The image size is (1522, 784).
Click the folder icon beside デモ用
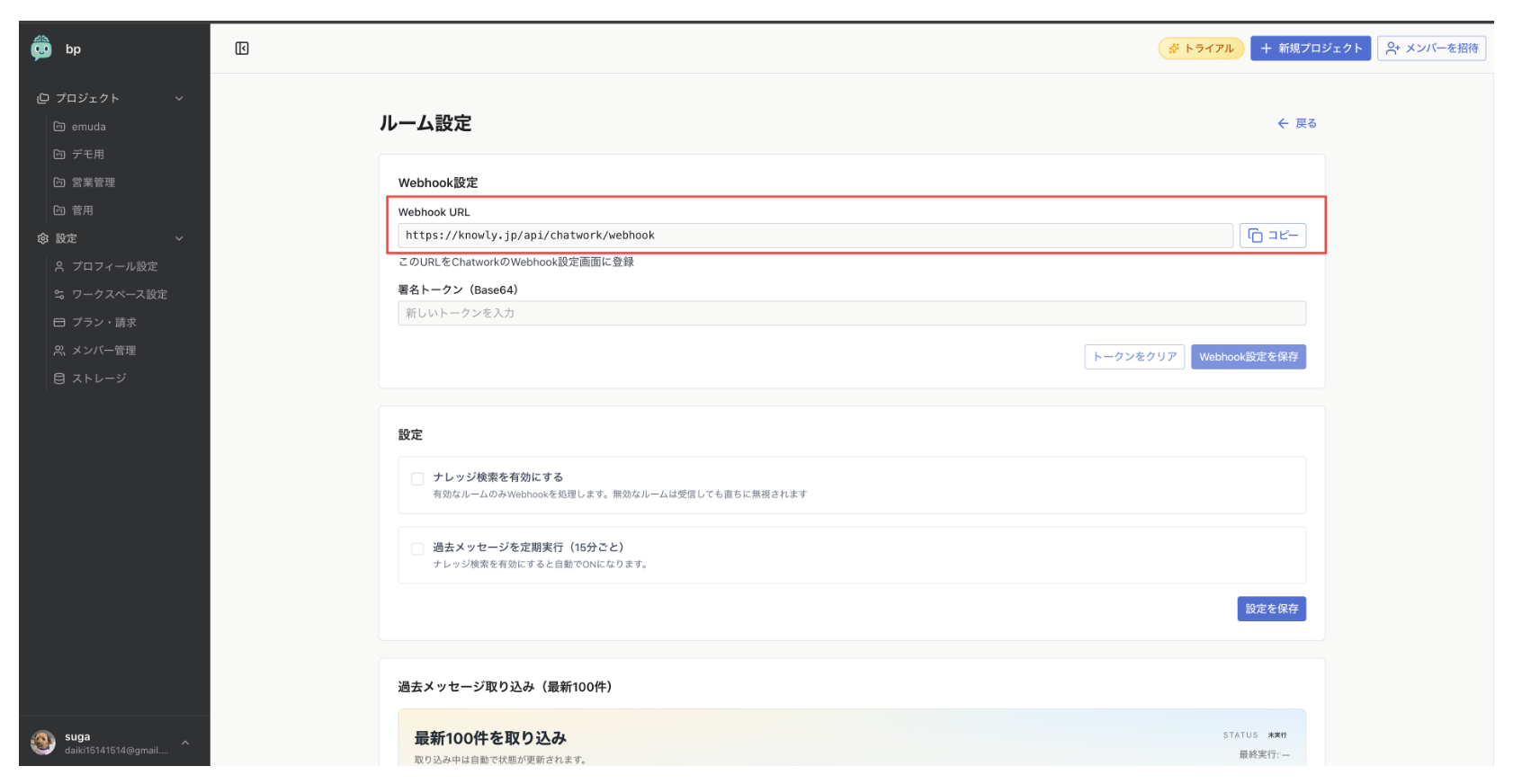[x=59, y=155]
